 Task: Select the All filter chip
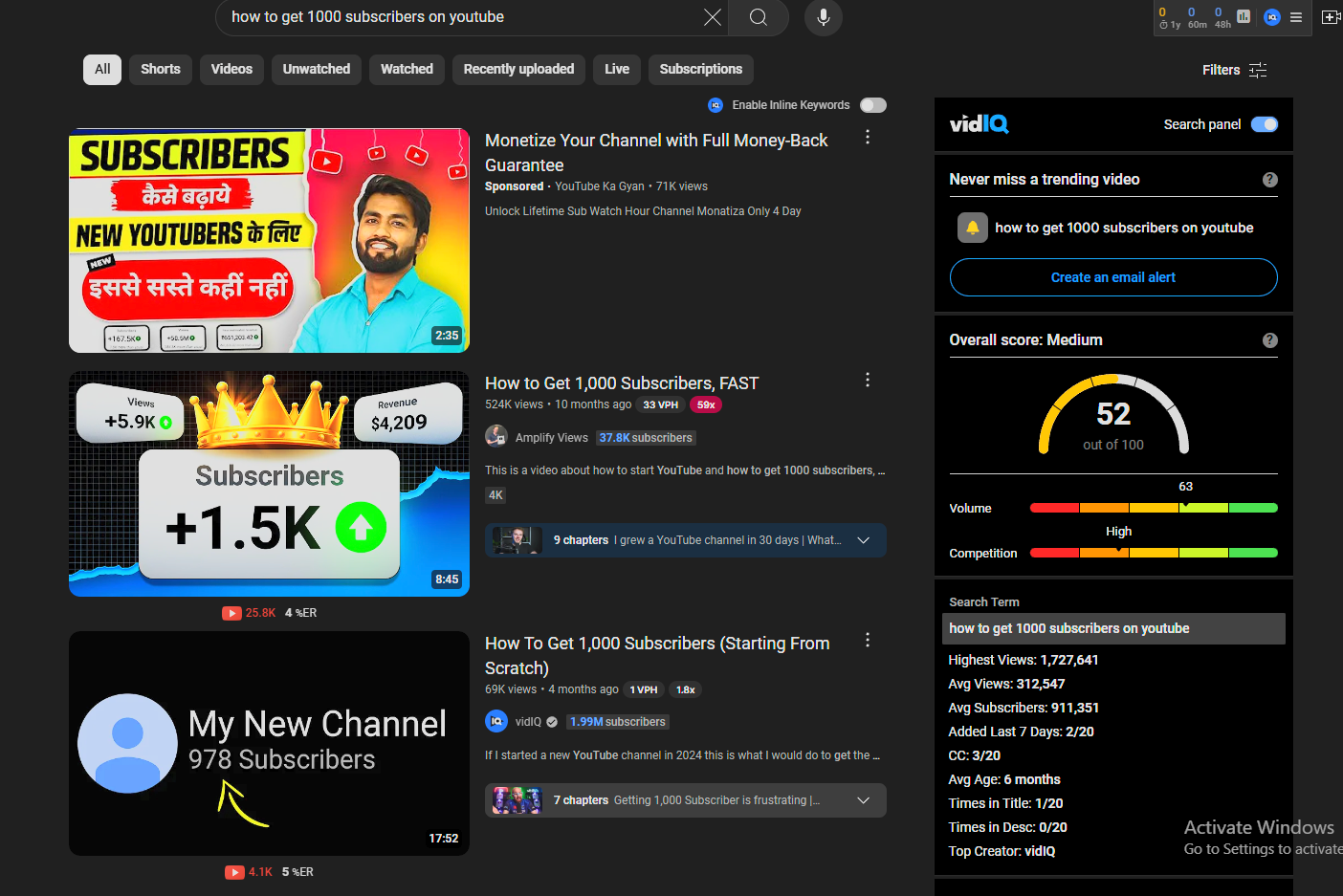(102, 69)
